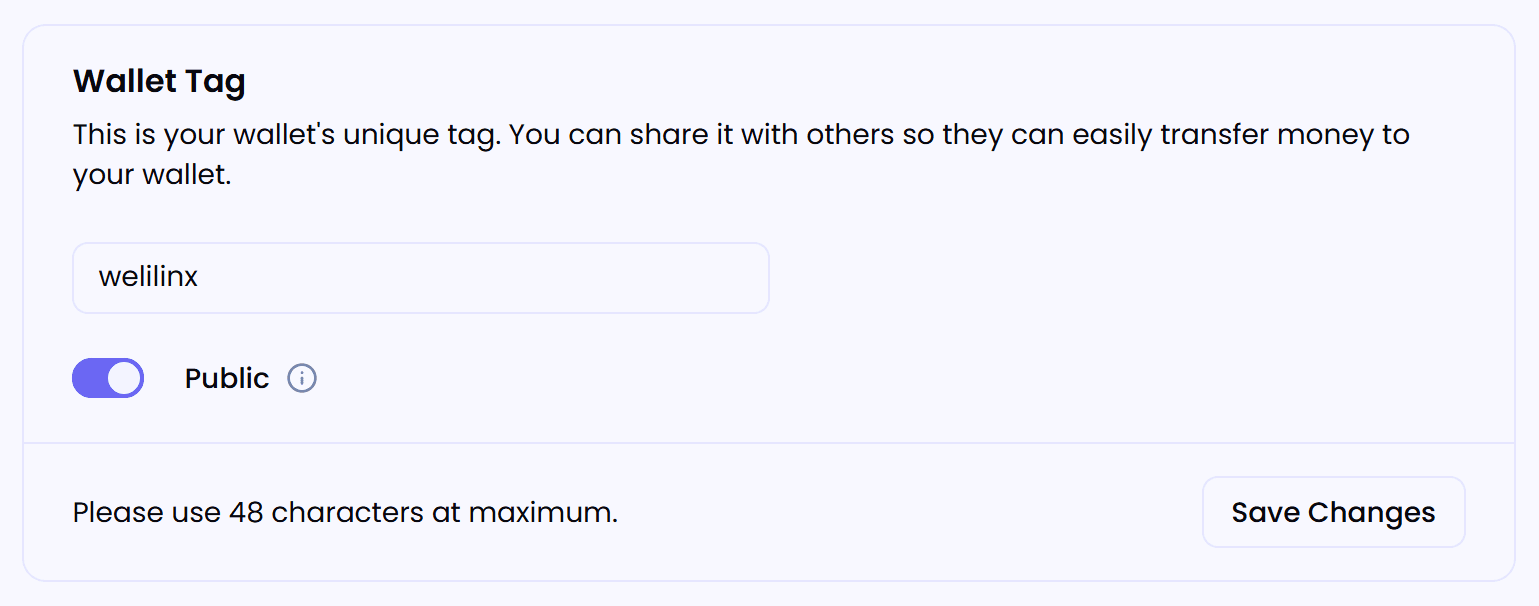Show the Public visibility tooltip icon
The image size is (1539, 606).
click(x=302, y=379)
